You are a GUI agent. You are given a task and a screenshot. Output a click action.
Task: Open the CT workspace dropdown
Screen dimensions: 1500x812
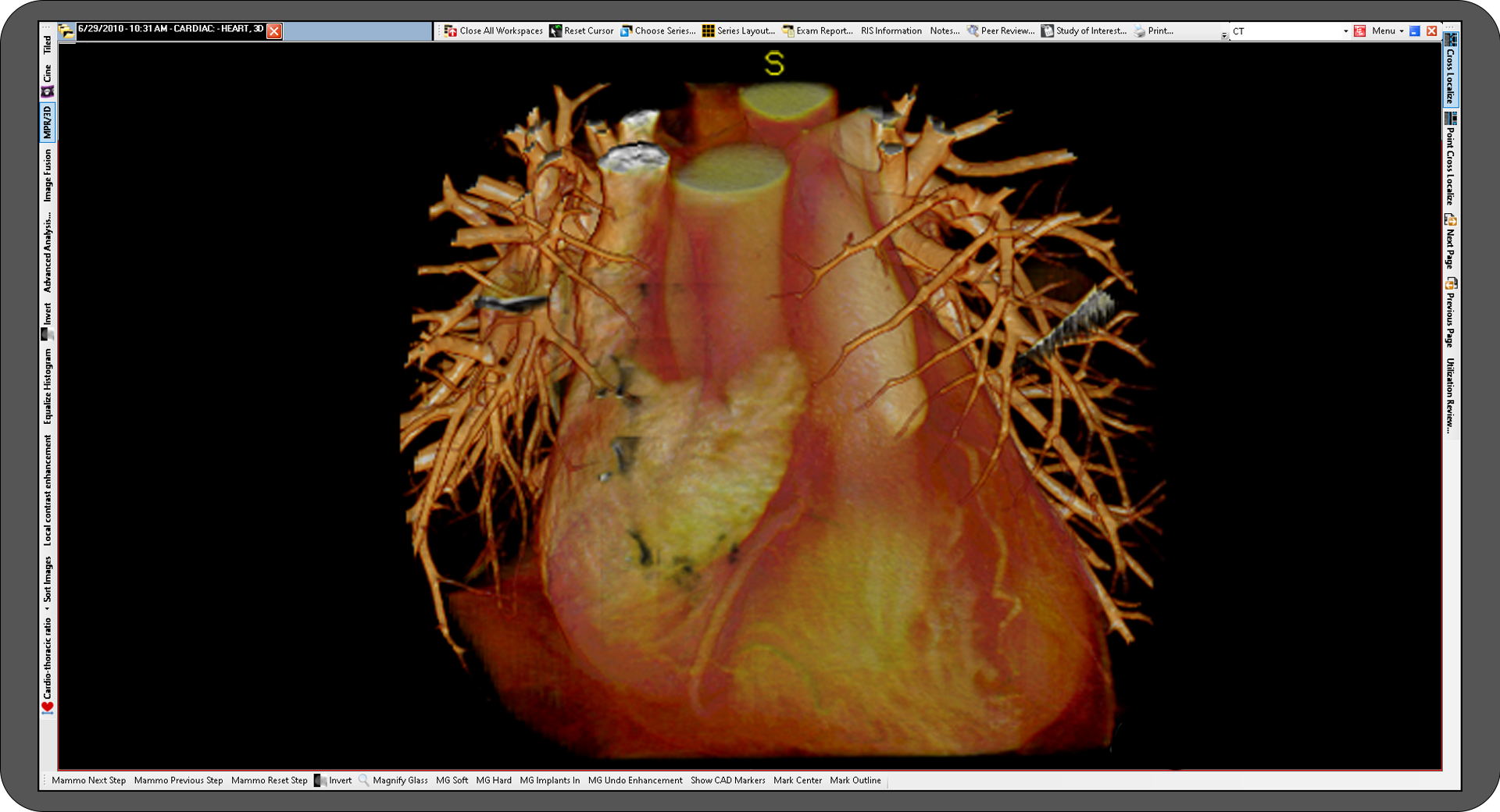(x=1346, y=31)
